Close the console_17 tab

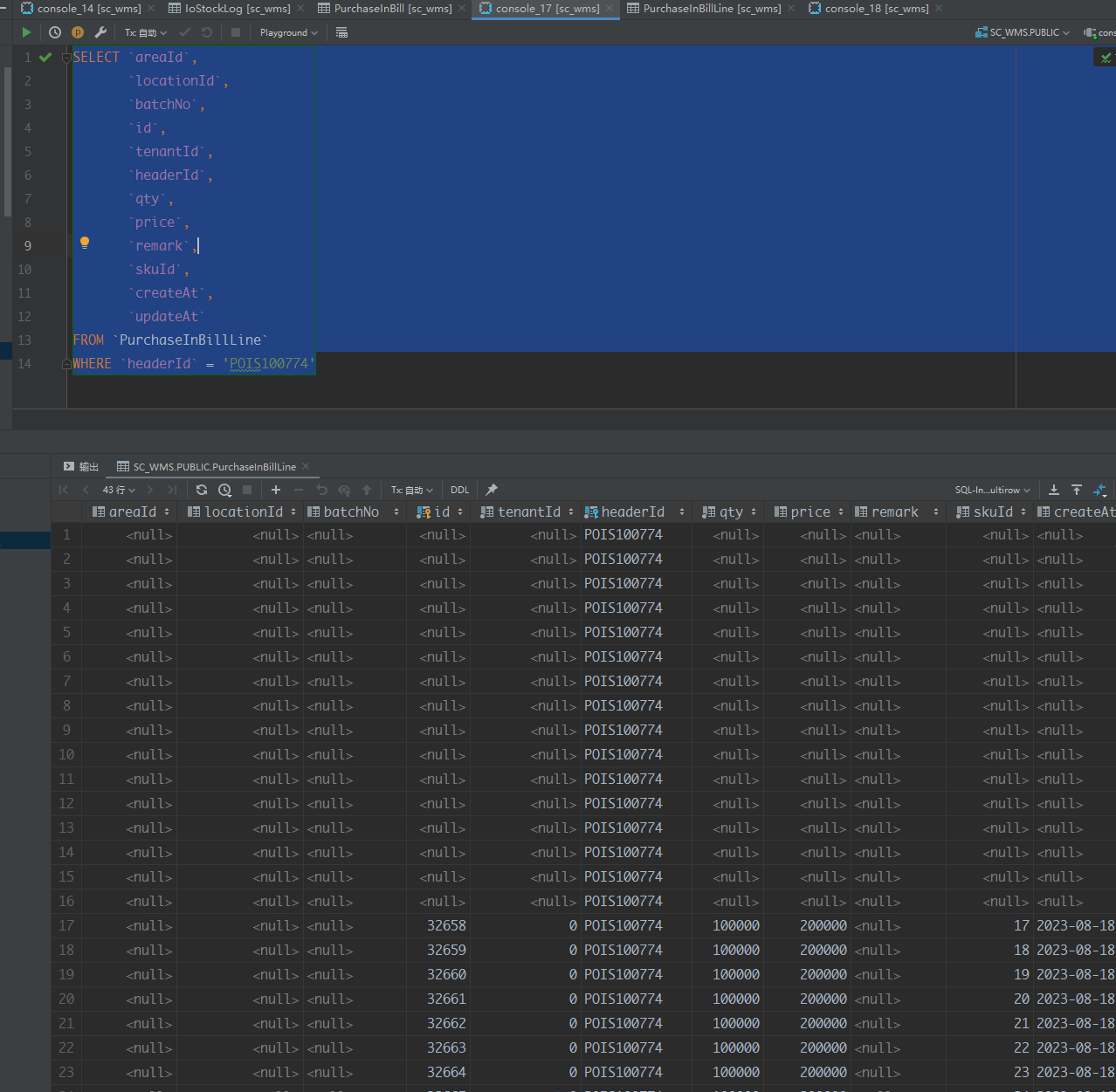[610, 9]
